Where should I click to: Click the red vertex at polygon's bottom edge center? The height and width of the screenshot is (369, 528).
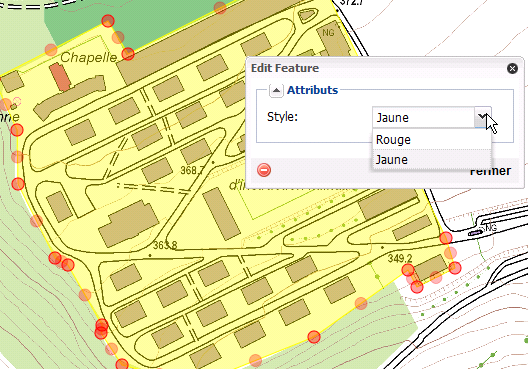pyautogui.click(x=314, y=337)
